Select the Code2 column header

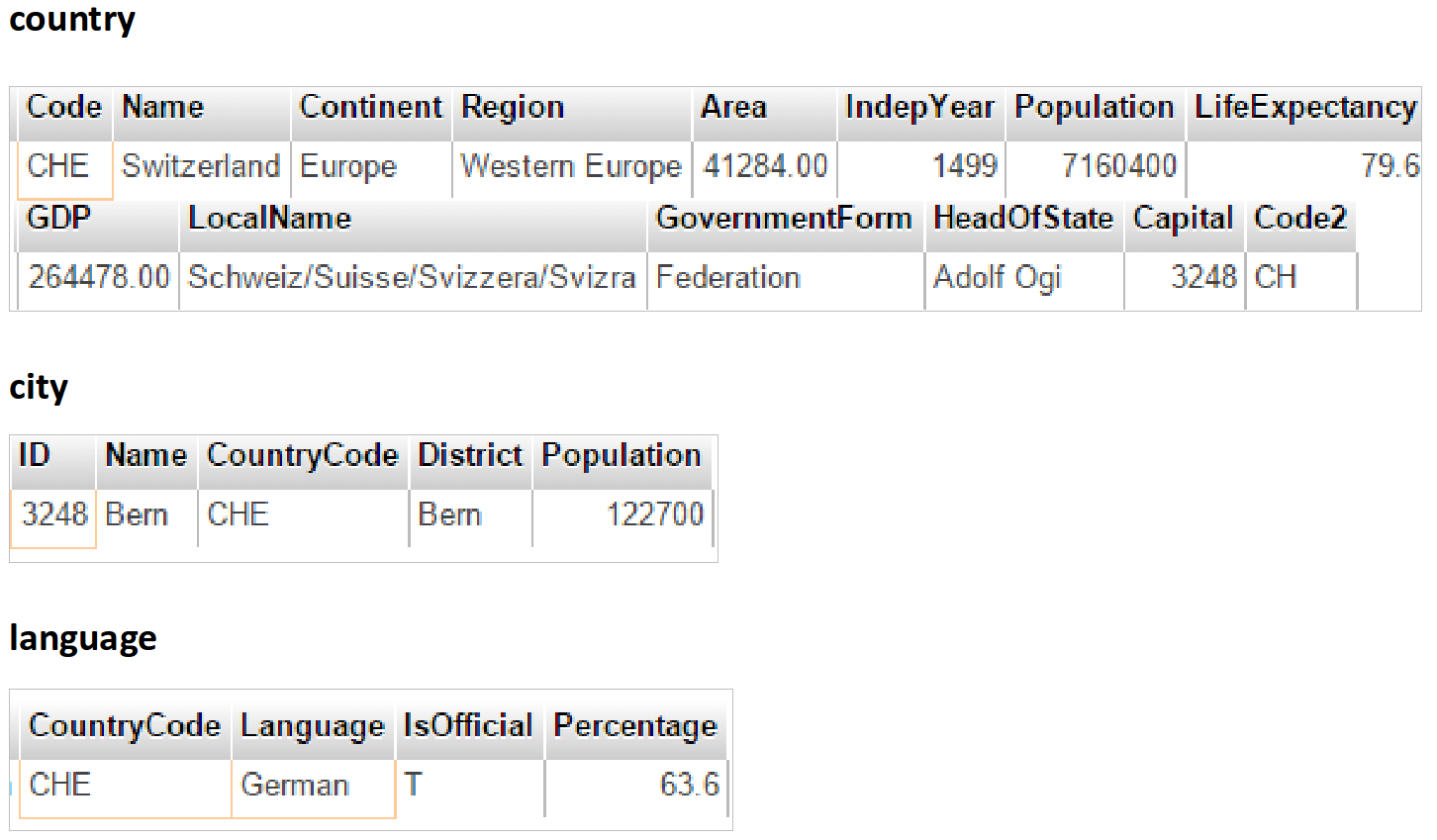[x=1299, y=219]
